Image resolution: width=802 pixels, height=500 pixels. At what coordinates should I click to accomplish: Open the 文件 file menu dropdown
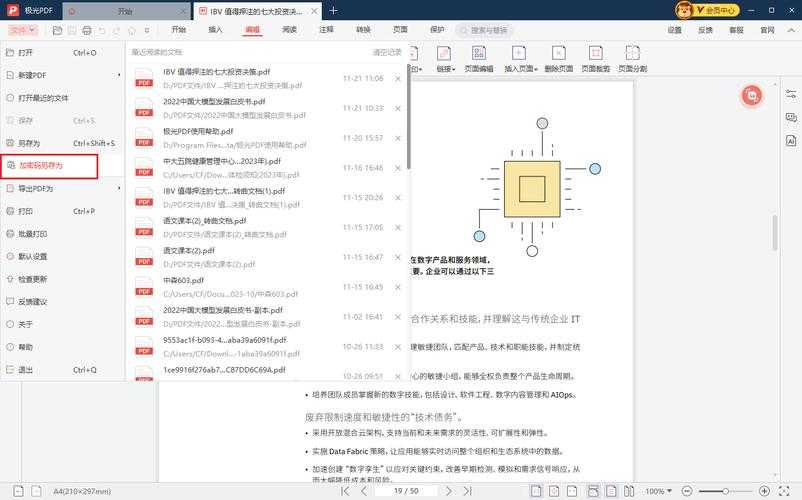(23, 30)
